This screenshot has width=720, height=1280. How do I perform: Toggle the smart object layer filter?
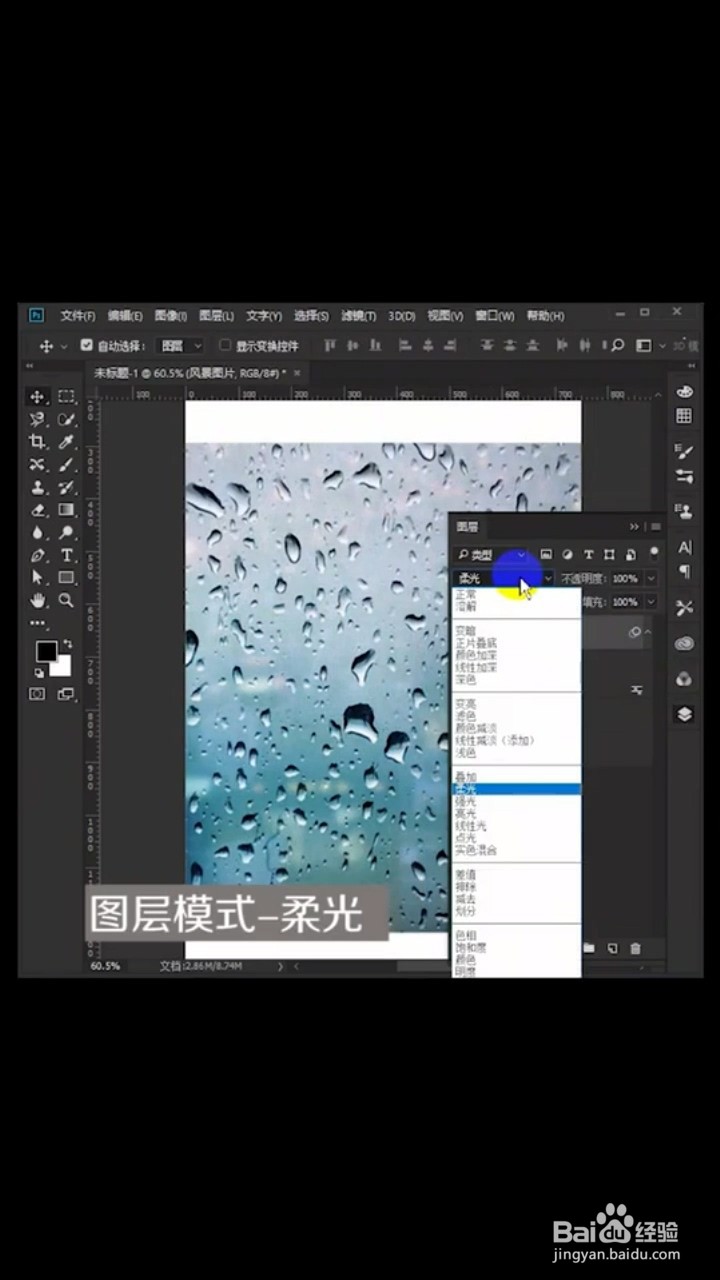[x=630, y=554]
